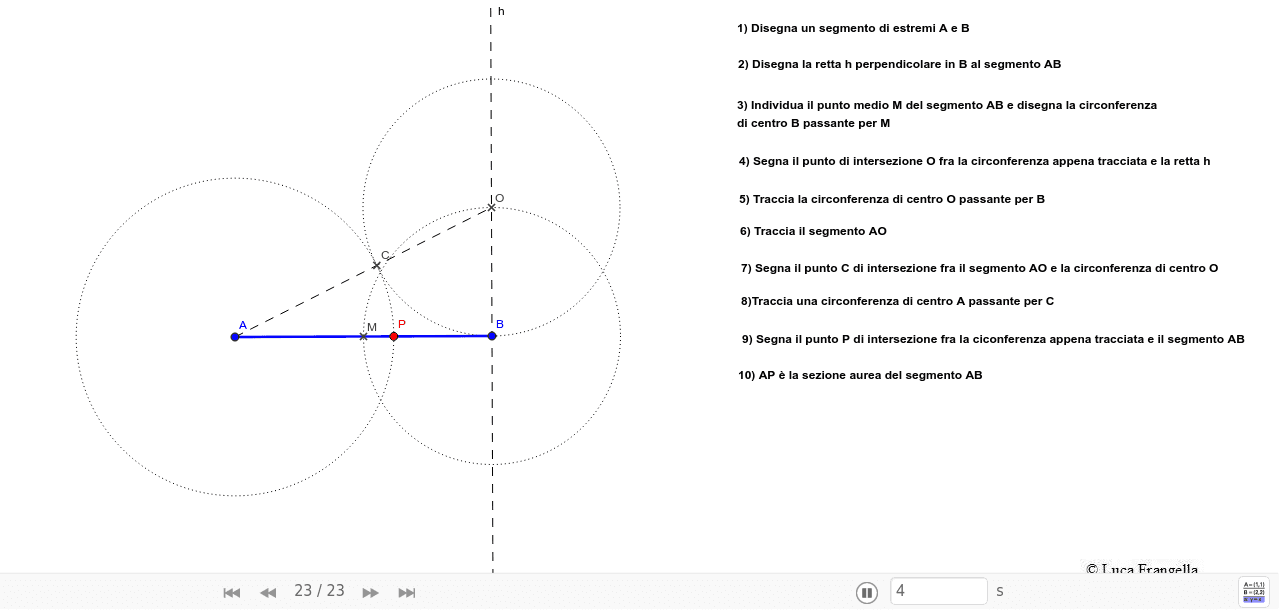
Task: Select midpoint M marker
Action: [363, 336]
